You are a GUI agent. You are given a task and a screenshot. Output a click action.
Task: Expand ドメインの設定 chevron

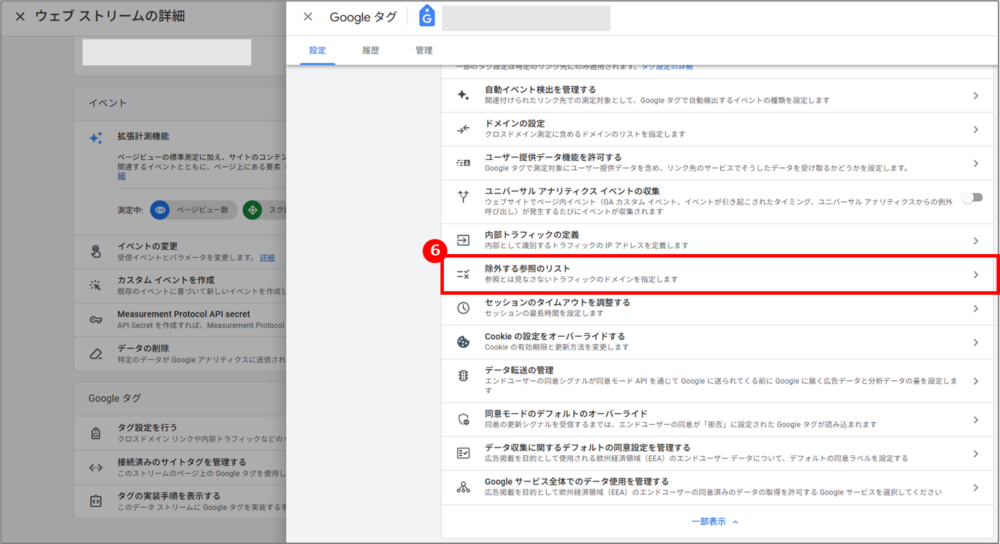976,129
